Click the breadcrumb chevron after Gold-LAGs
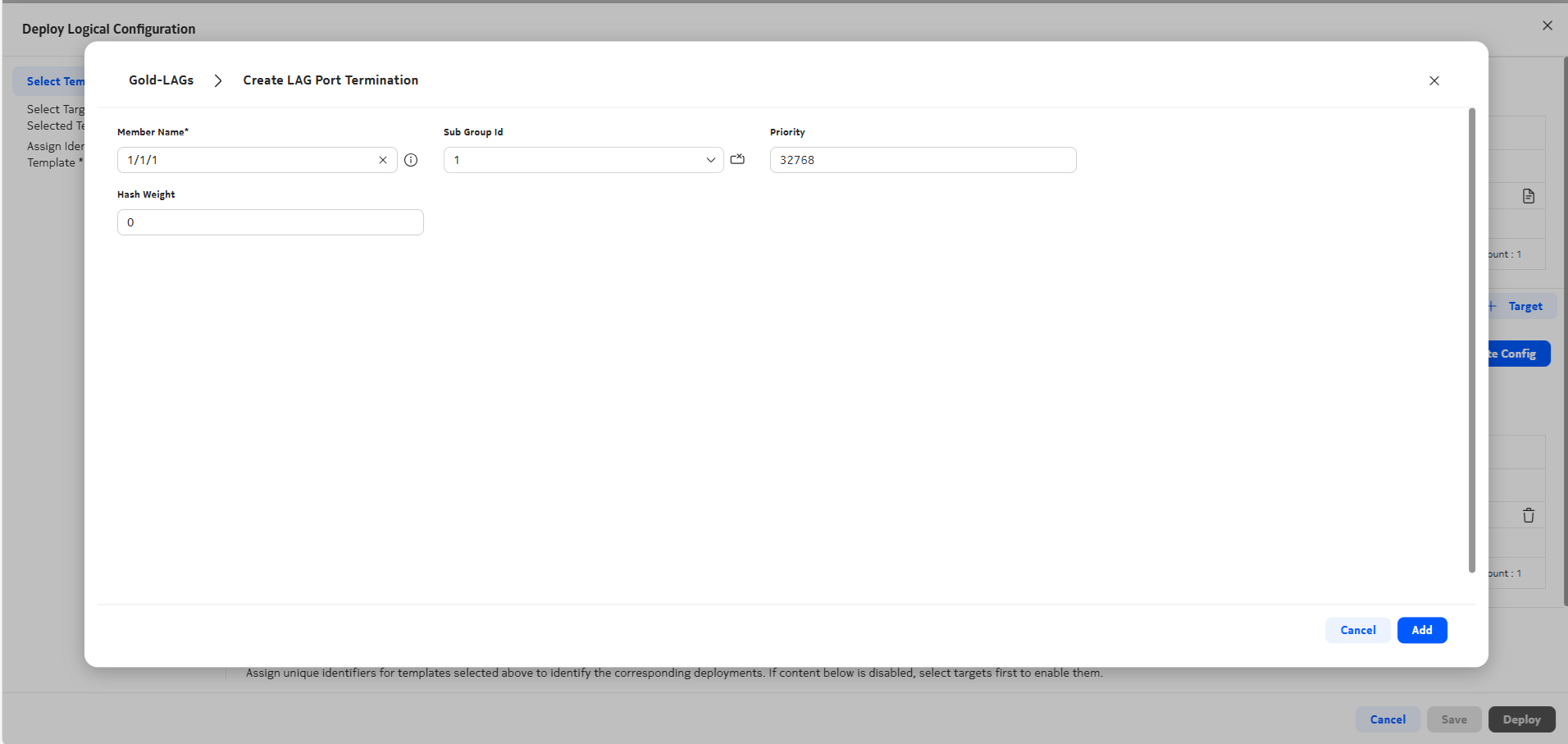The width and height of the screenshot is (1568, 744). [218, 80]
